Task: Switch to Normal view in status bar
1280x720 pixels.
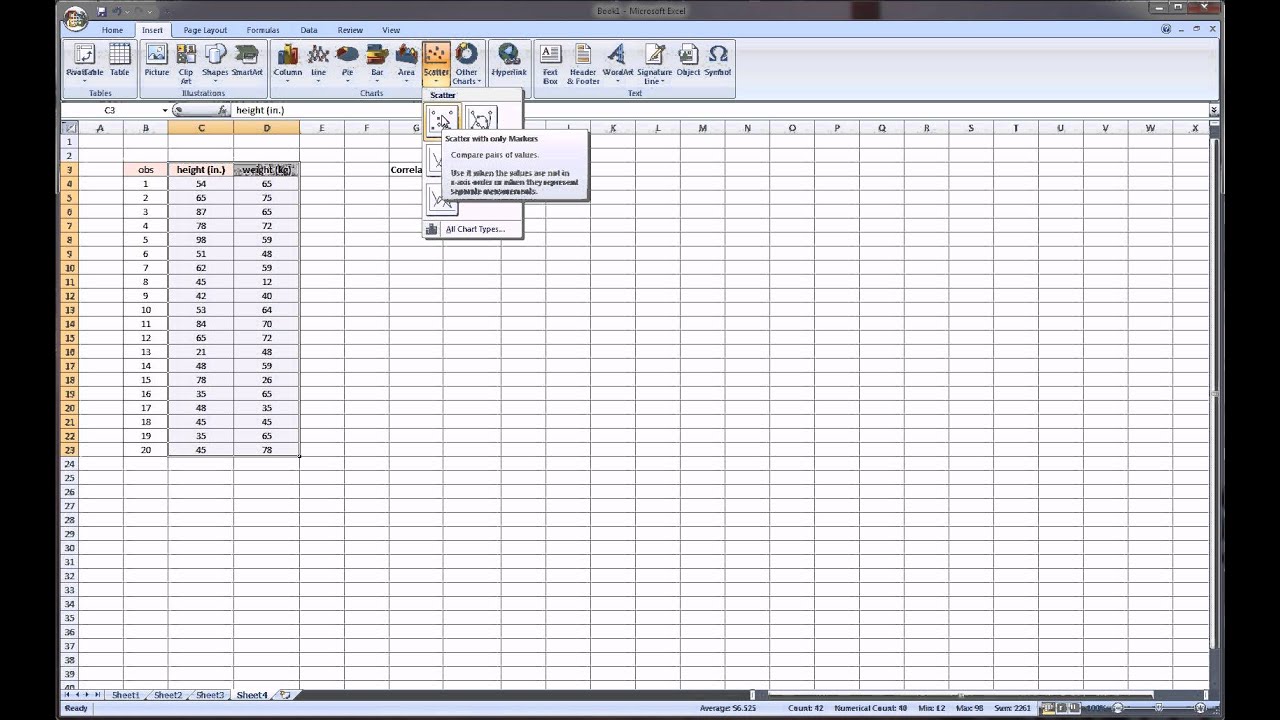Action: click(1046, 708)
